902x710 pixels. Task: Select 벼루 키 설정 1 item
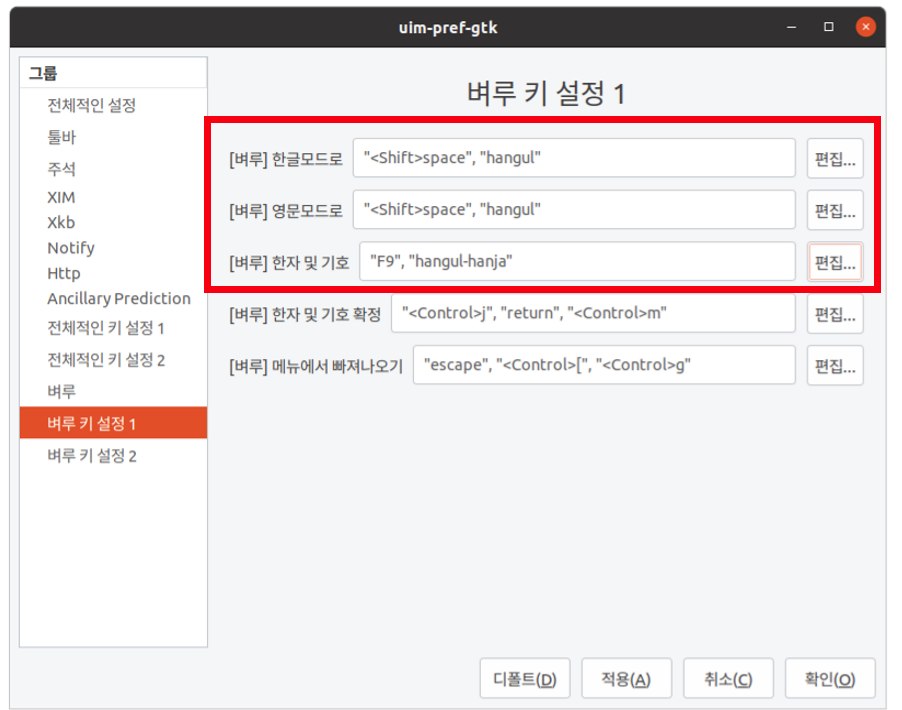[x=113, y=423]
